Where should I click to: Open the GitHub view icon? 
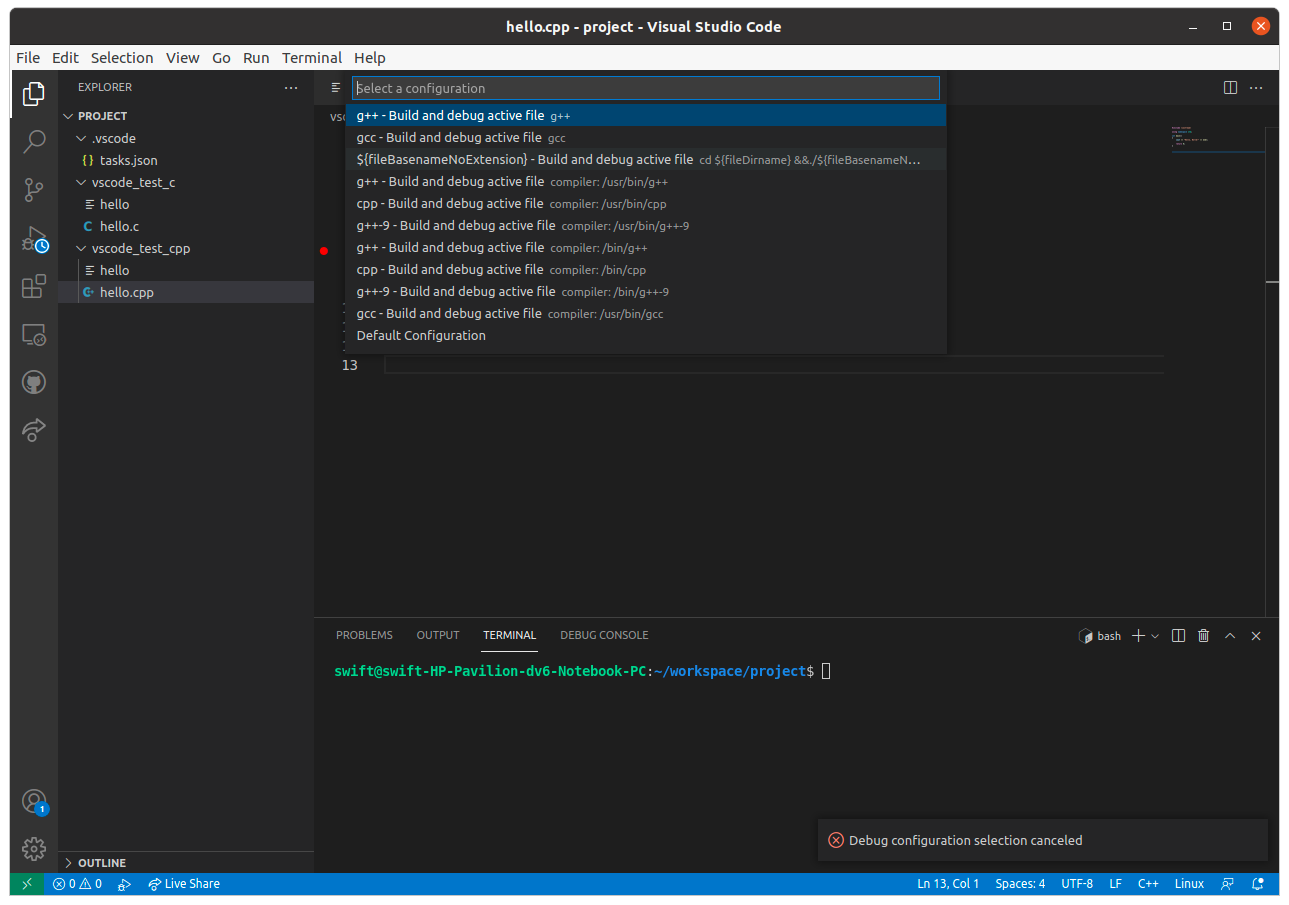pyautogui.click(x=34, y=382)
